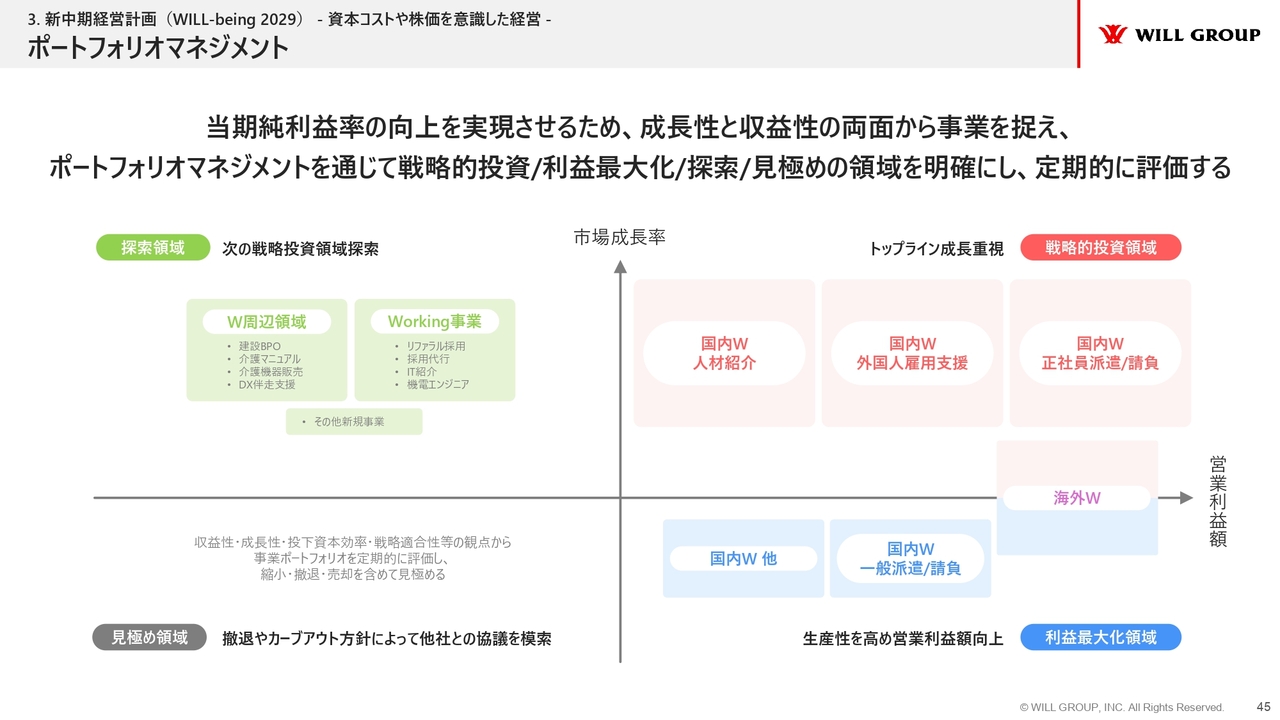Click the gray 見極め領域 label
Viewport: 1280px width, 720px height.
click(x=150, y=637)
